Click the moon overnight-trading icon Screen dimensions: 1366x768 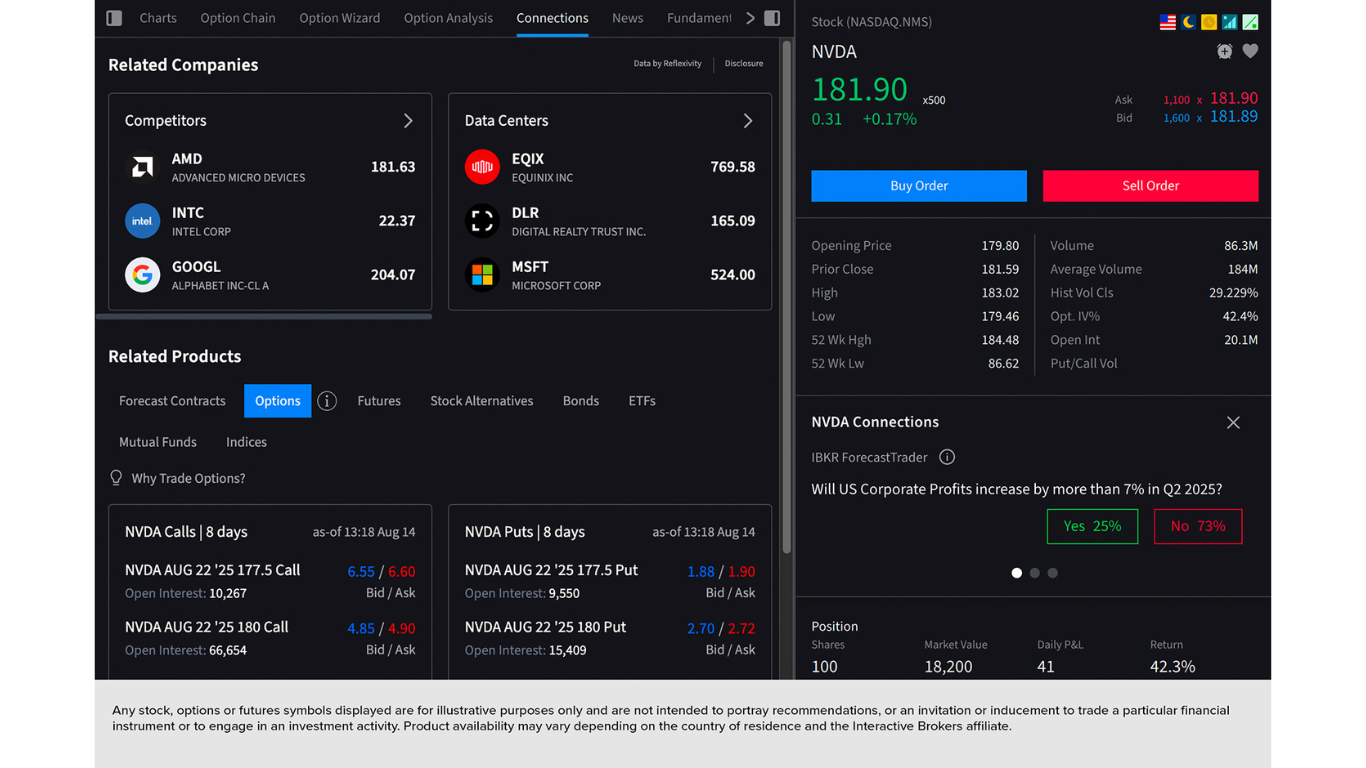(x=1187, y=20)
